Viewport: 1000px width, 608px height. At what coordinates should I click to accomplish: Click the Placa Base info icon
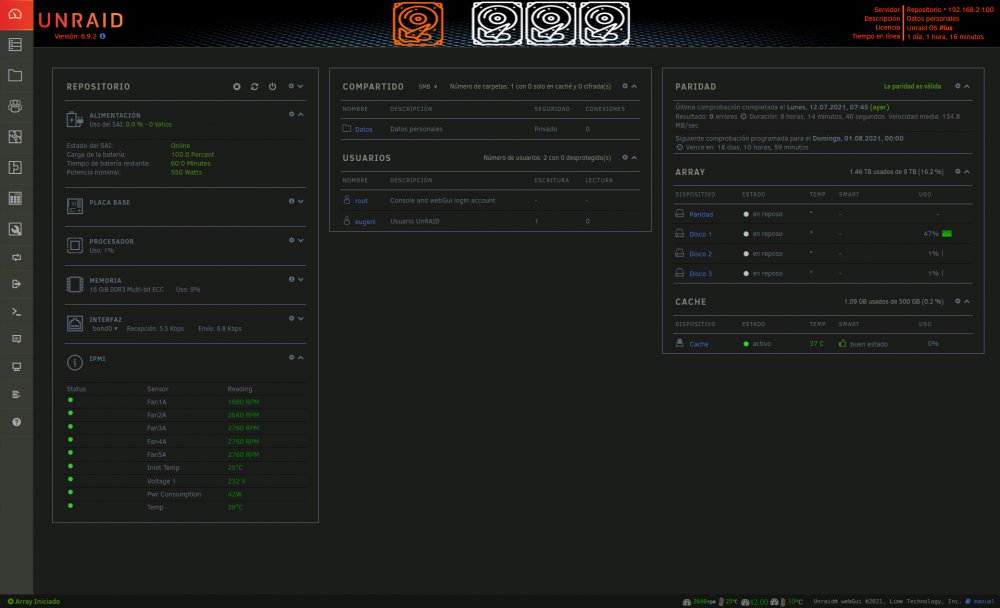click(291, 201)
